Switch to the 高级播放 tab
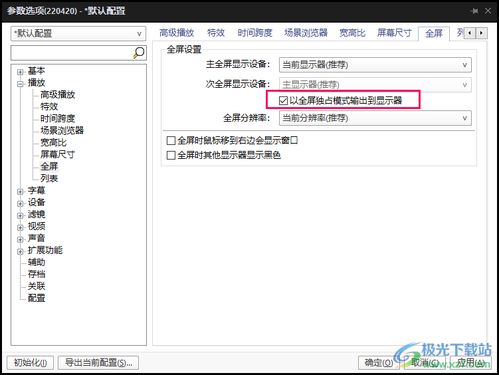499x375 pixels. pyautogui.click(x=176, y=33)
